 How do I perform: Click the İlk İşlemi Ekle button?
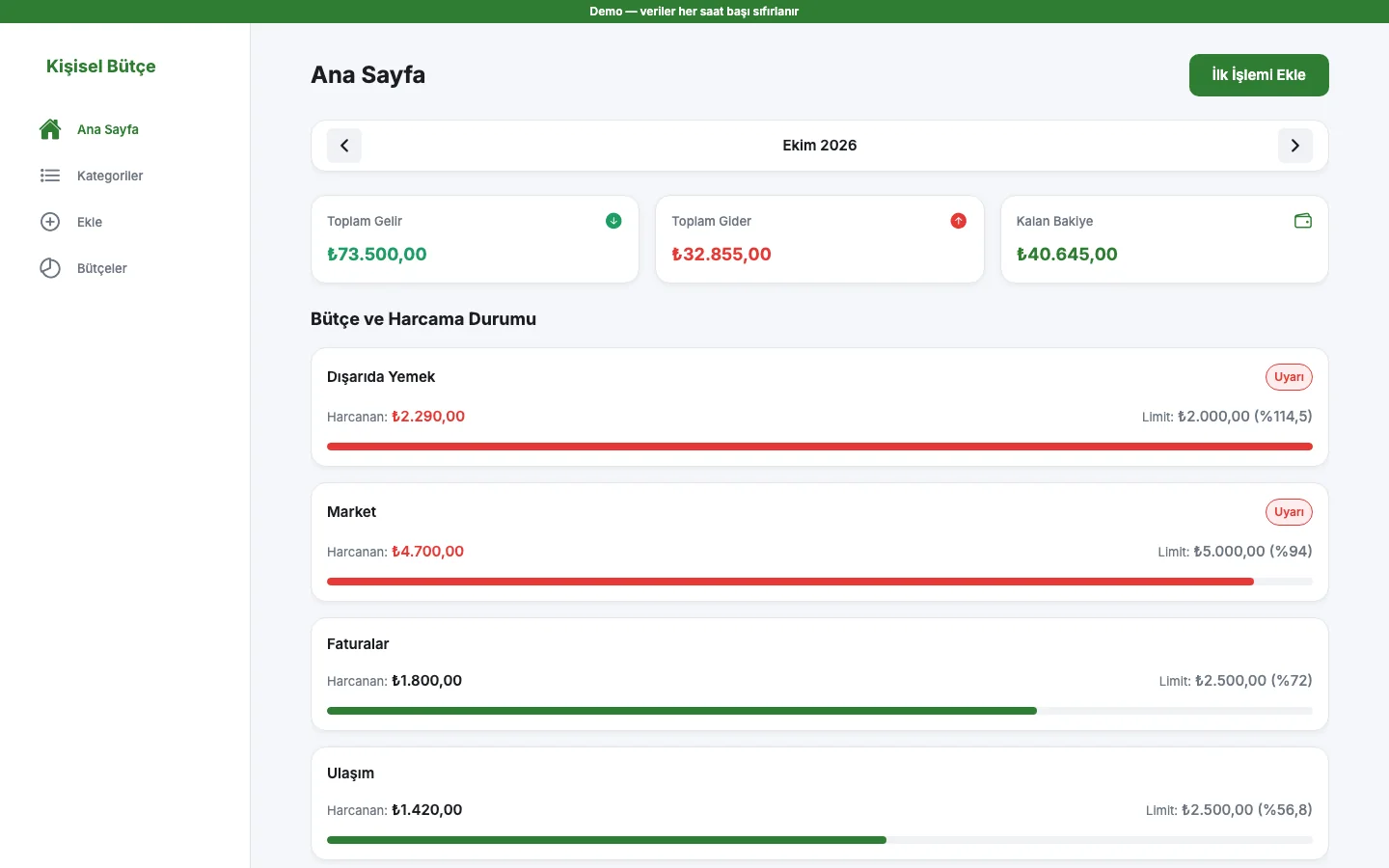pos(1259,75)
